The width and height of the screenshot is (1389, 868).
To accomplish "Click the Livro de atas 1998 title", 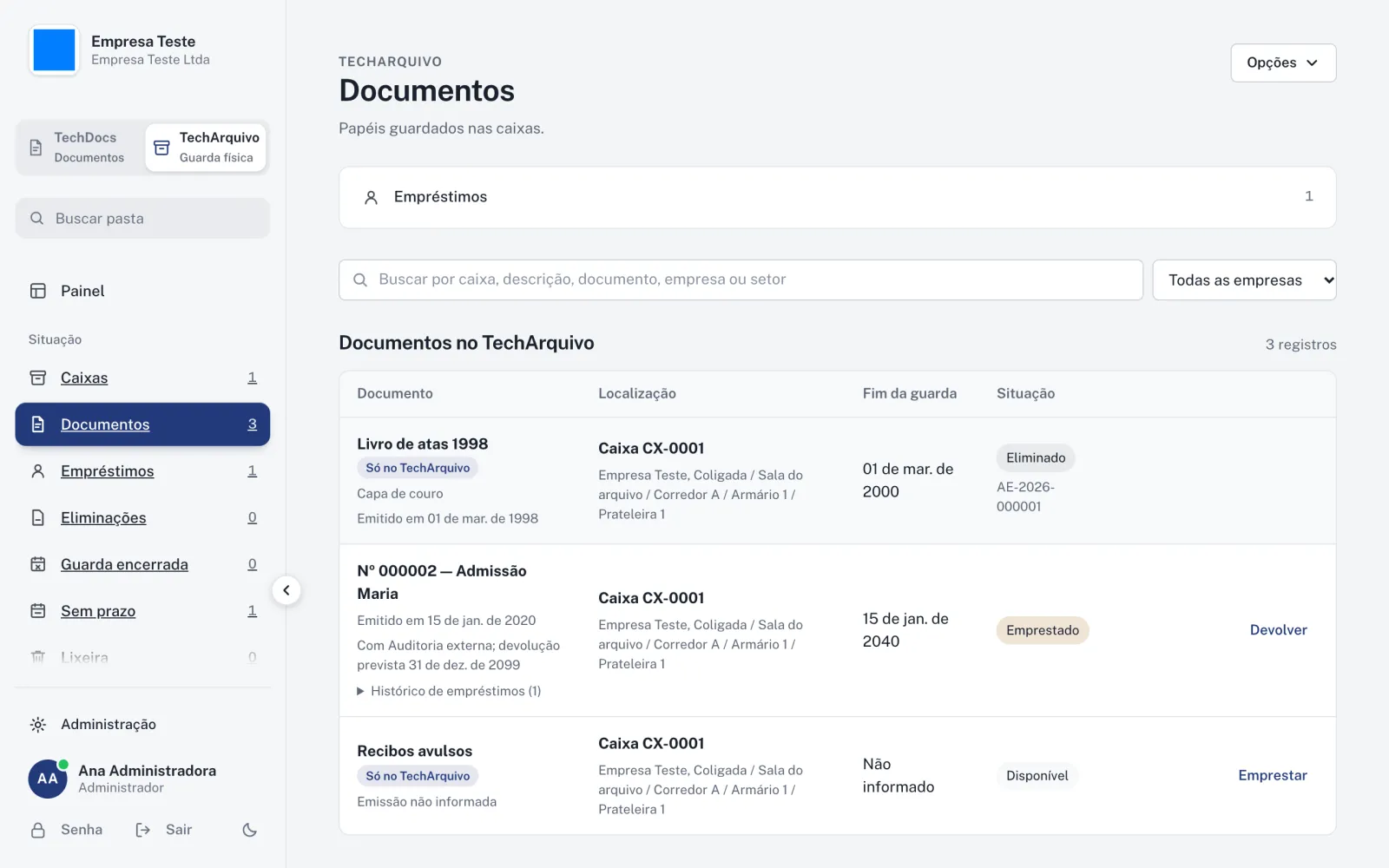I will [x=423, y=444].
